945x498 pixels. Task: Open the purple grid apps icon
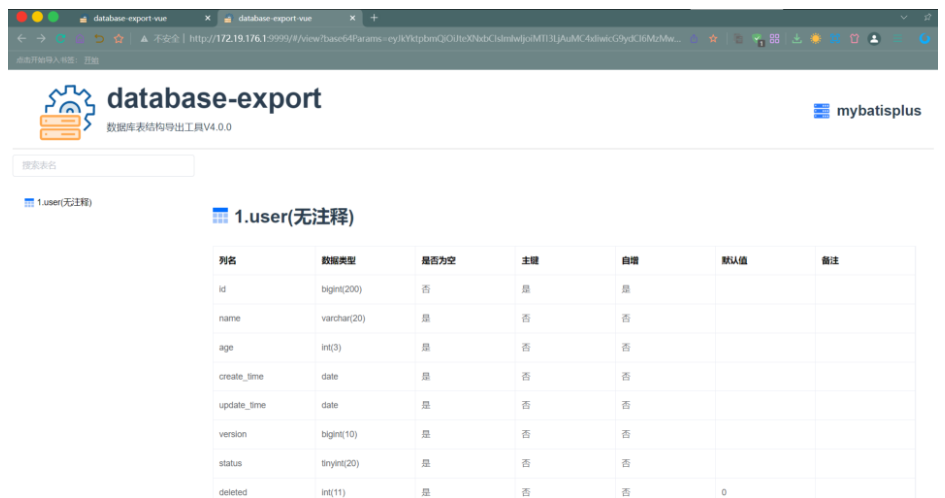pyautogui.click(x=775, y=39)
